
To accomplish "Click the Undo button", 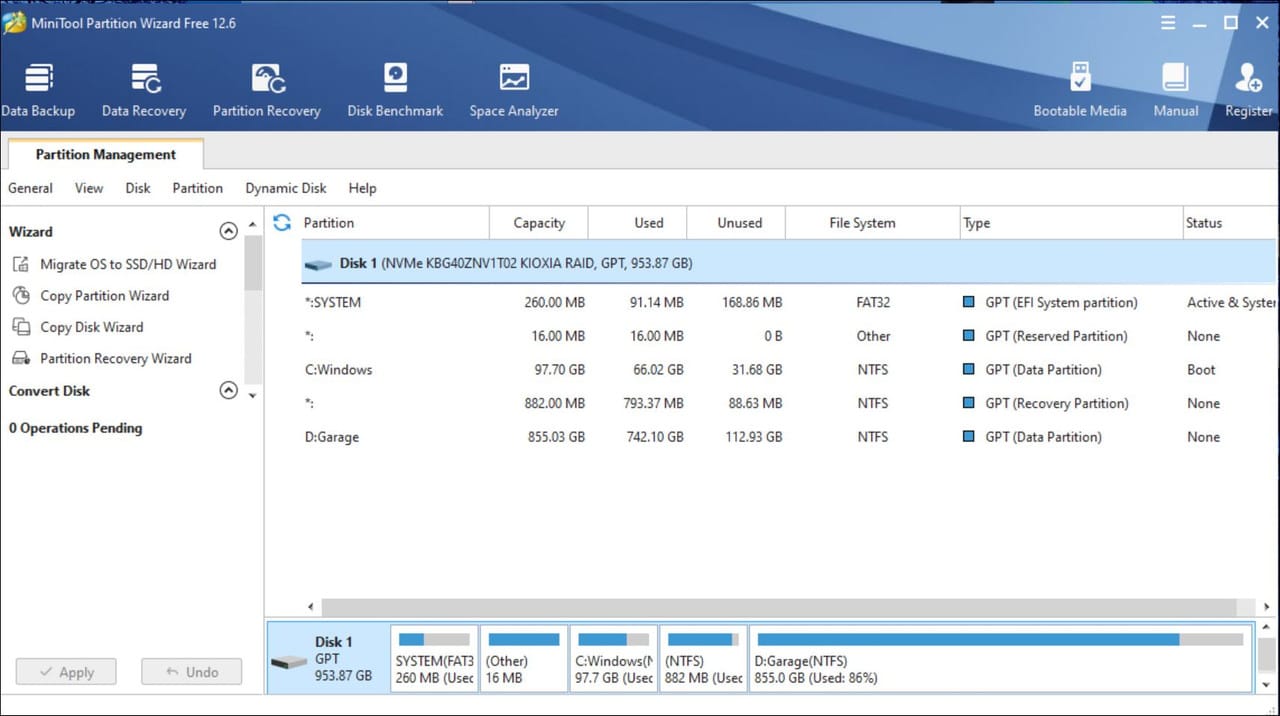I will [192, 672].
